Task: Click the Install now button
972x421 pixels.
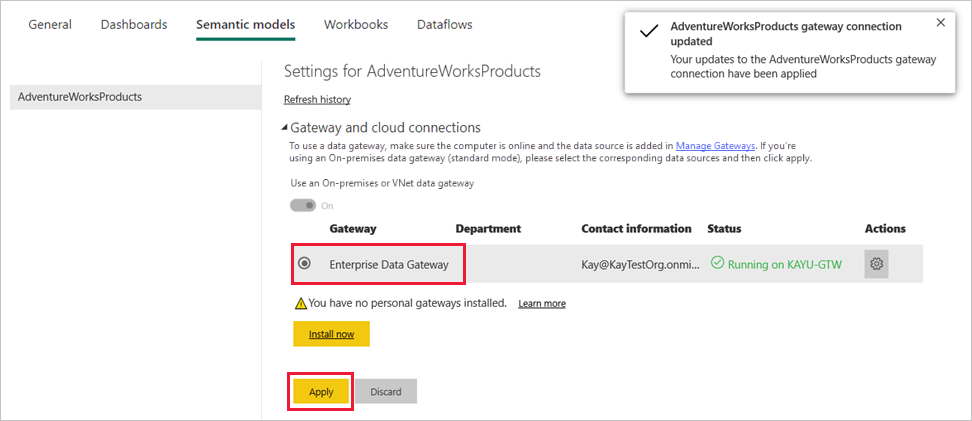Action: (x=331, y=334)
